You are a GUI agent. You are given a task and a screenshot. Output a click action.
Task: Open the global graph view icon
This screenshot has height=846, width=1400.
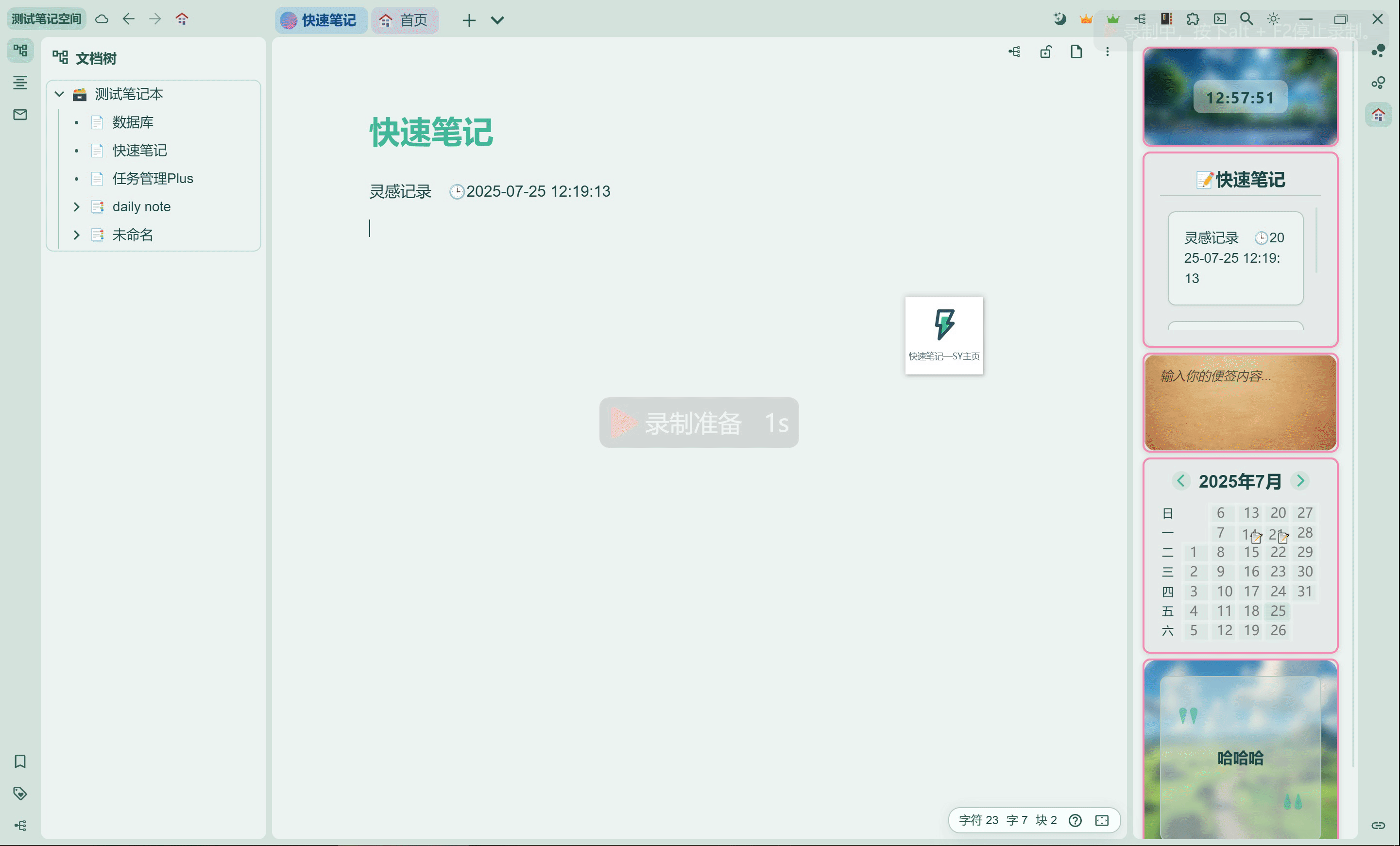[x=1378, y=51]
